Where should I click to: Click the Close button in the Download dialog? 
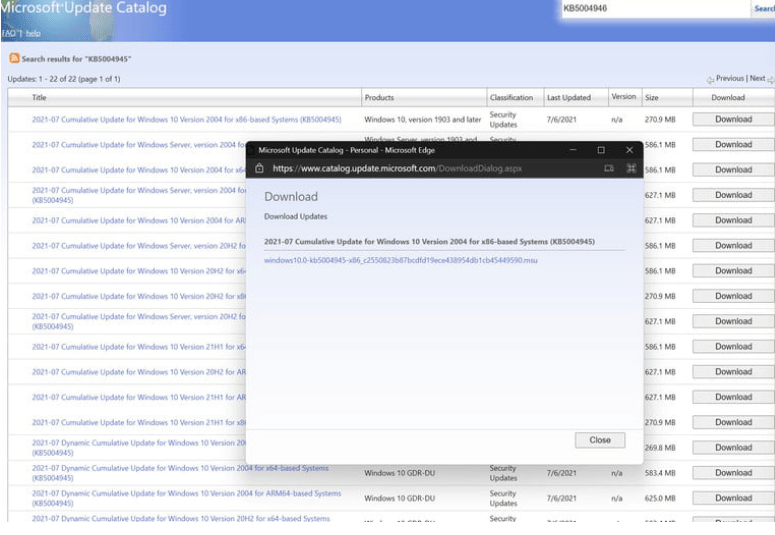pos(600,440)
